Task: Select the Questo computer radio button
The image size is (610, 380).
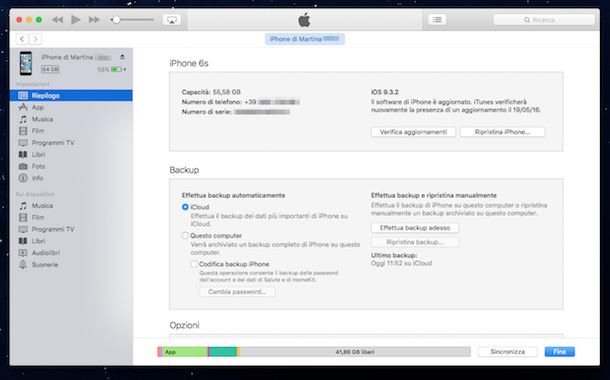Action: coord(185,235)
